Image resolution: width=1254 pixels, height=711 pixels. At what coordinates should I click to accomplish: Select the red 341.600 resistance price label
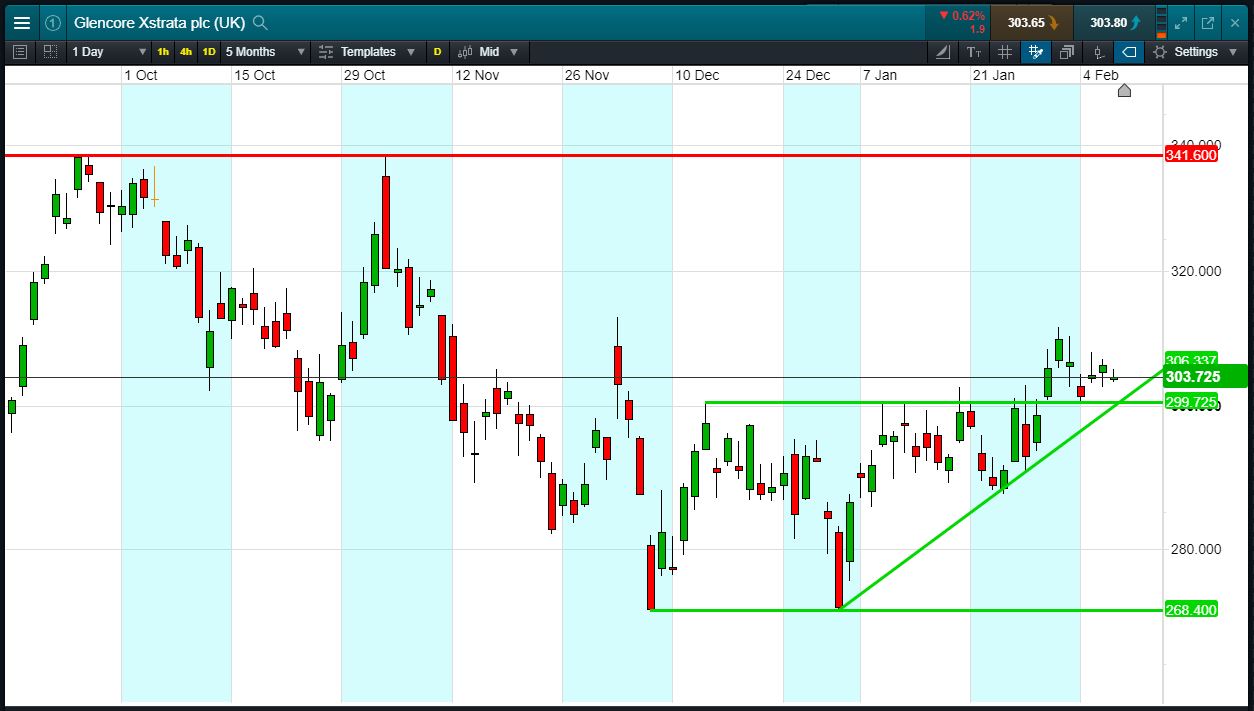(x=1191, y=155)
